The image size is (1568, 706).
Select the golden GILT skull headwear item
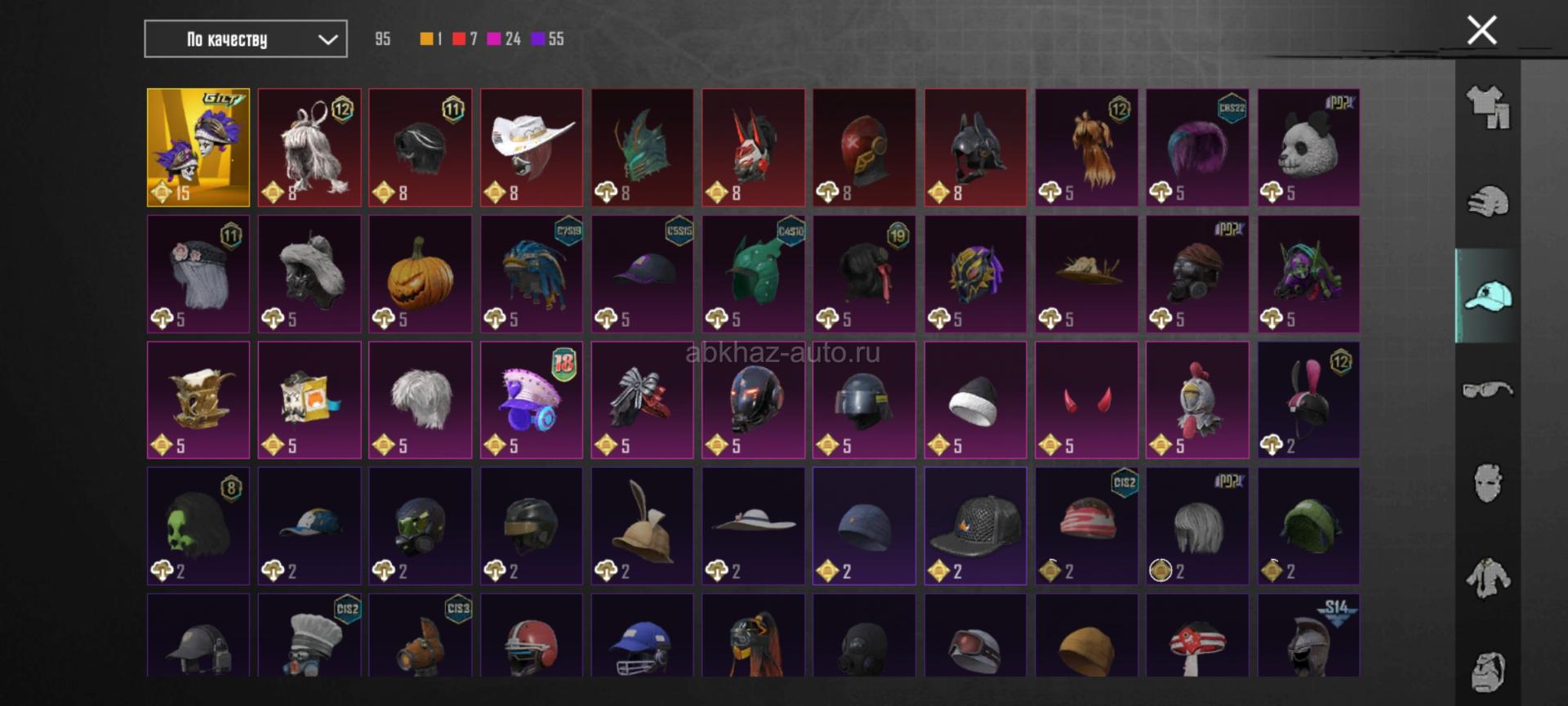pyautogui.click(x=198, y=147)
